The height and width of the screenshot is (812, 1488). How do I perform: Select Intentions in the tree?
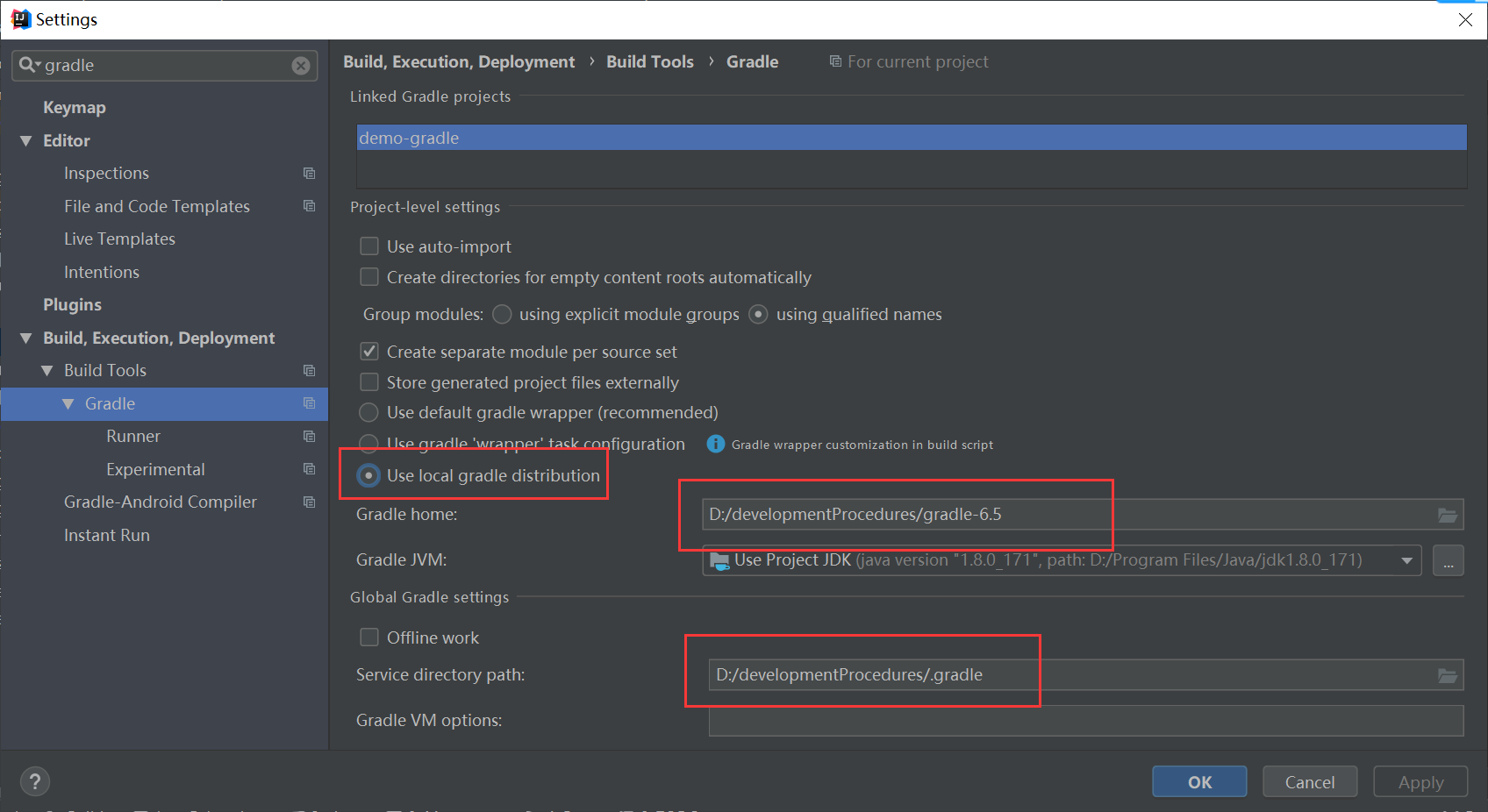[102, 273]
